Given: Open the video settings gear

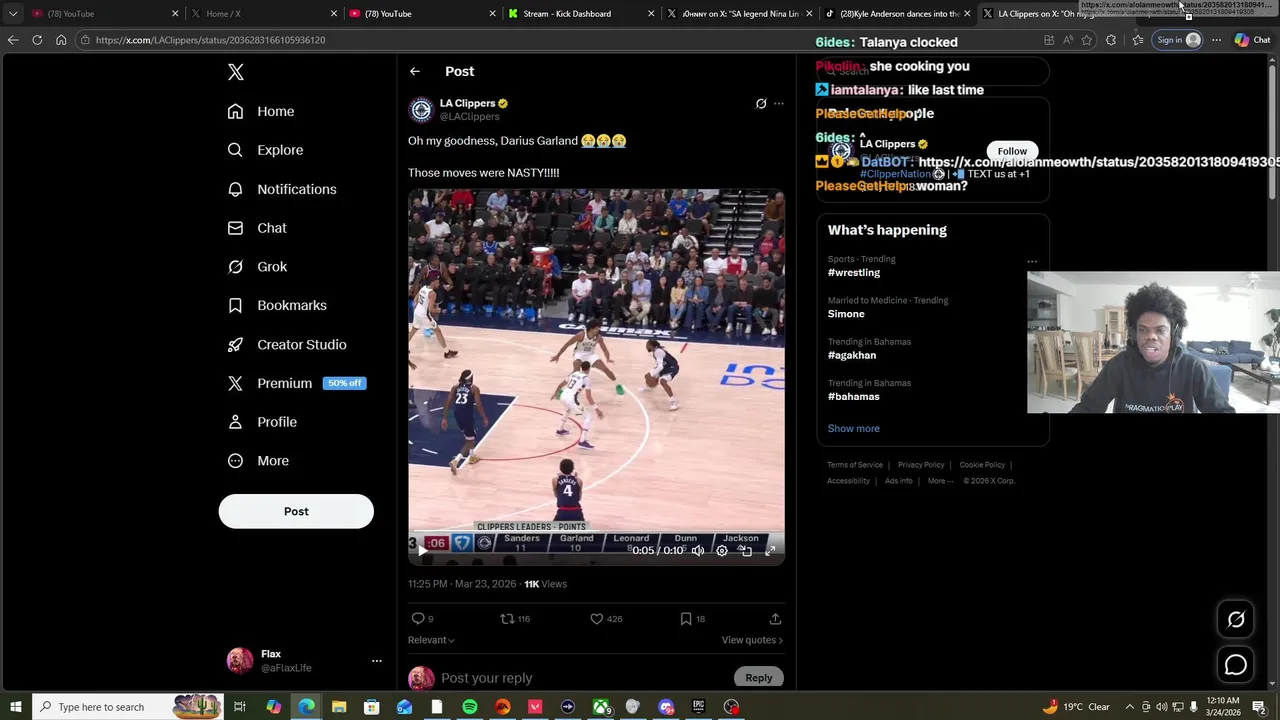Looking at the screenshot, I should point(722,550).
